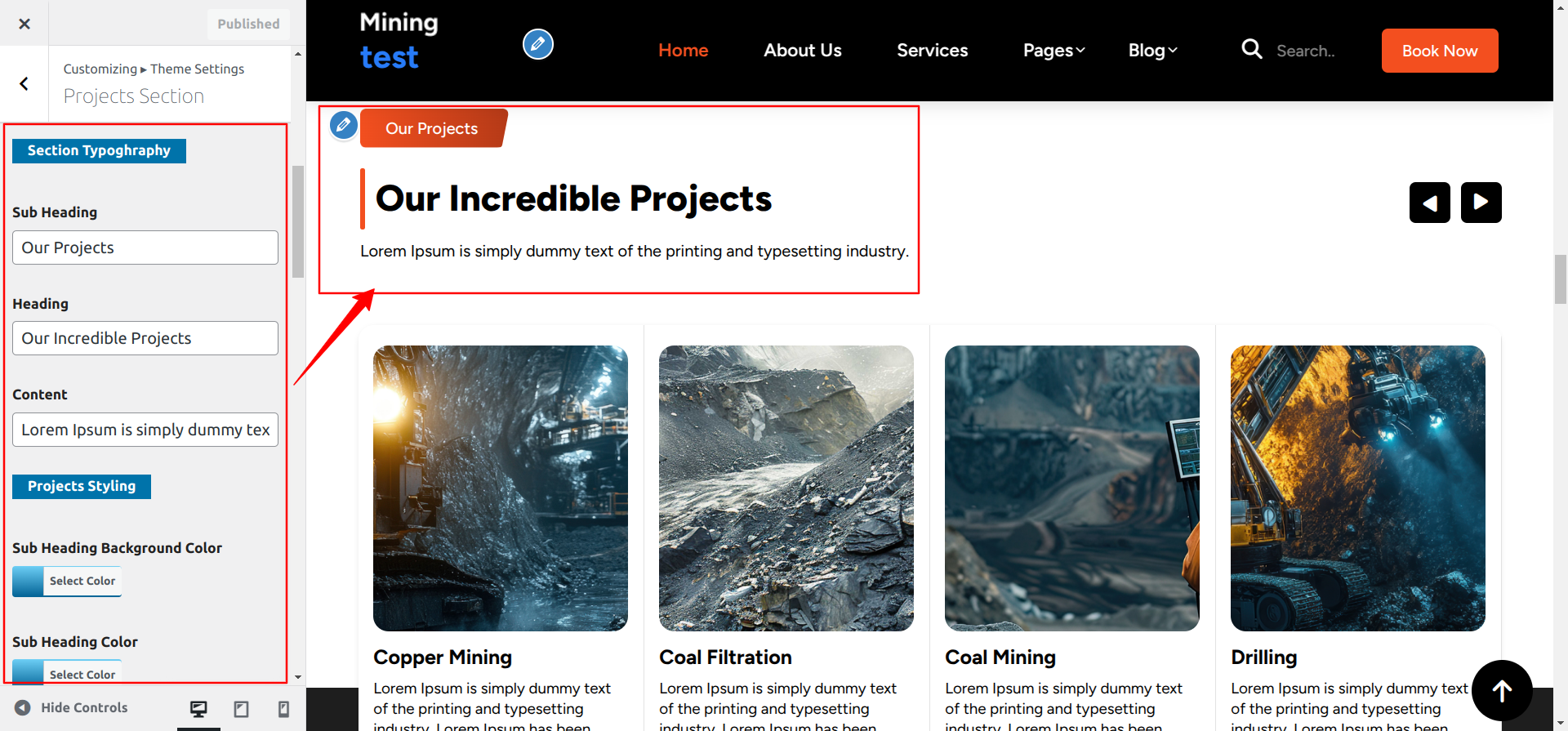Open the About Us menu item
The height and width of the screenshot is (731, 1568).
tap(802, 51)
